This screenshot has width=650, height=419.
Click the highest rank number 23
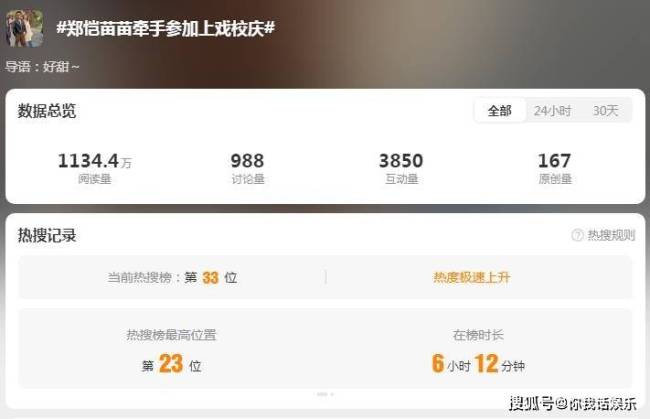171,364
